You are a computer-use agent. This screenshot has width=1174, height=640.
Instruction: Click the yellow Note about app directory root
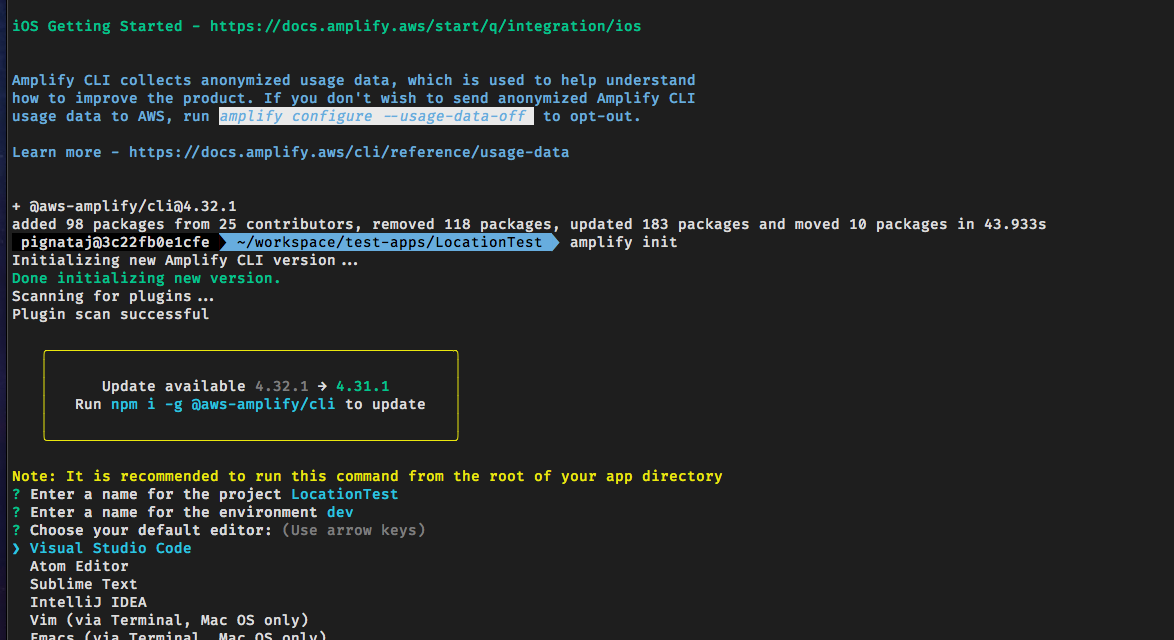click(367, 476)
